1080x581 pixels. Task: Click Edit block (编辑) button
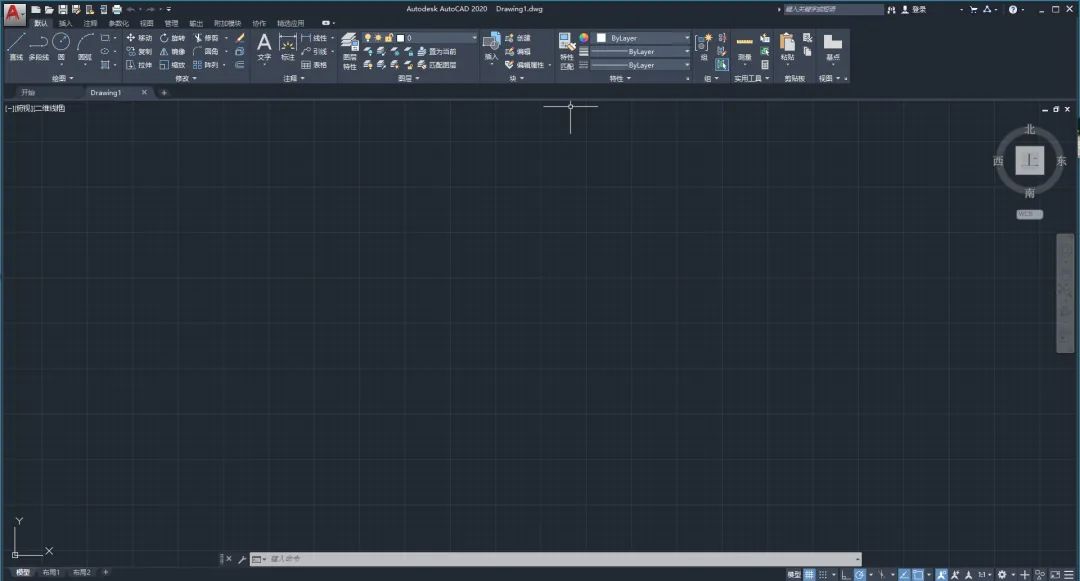coord(518,52)
